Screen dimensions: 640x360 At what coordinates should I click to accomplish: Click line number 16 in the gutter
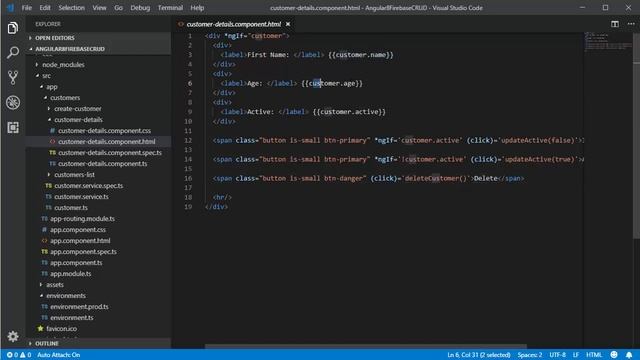coord(188,178)
